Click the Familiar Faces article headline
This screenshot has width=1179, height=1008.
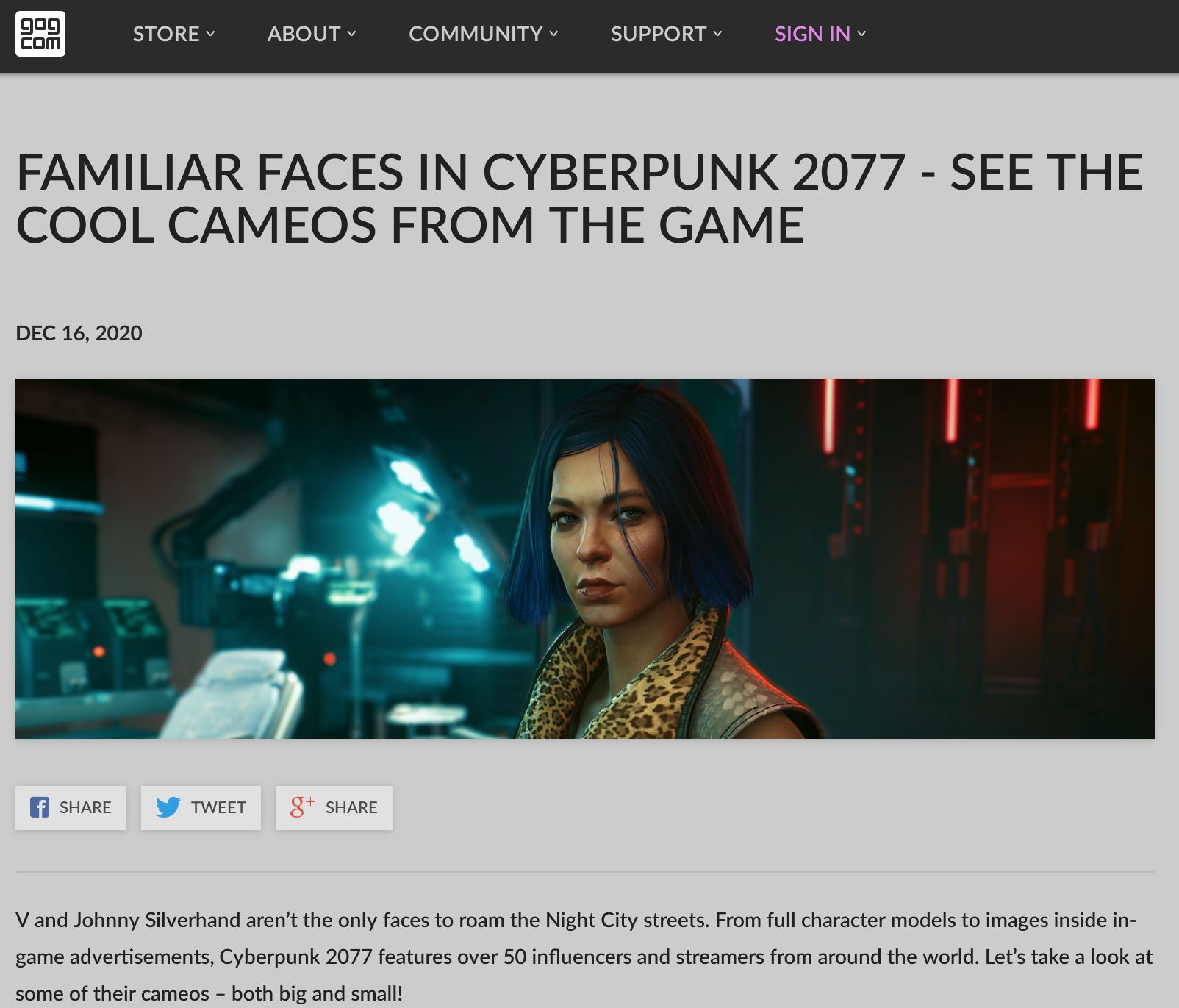579,199
